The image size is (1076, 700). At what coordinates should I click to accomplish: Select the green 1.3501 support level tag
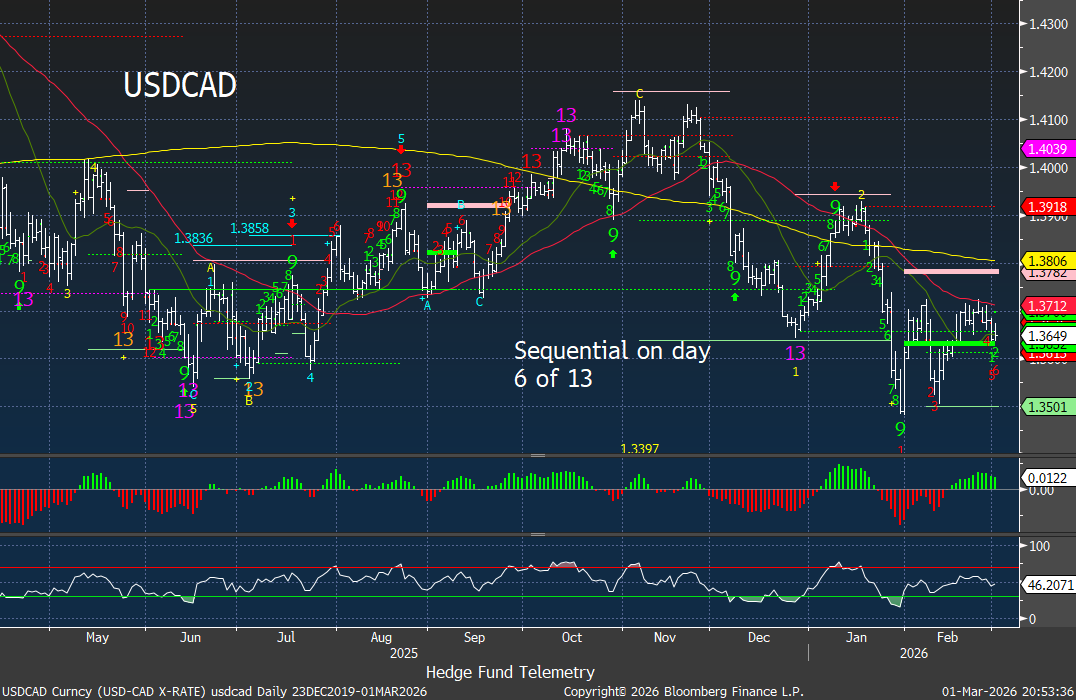pos(1046,406)
